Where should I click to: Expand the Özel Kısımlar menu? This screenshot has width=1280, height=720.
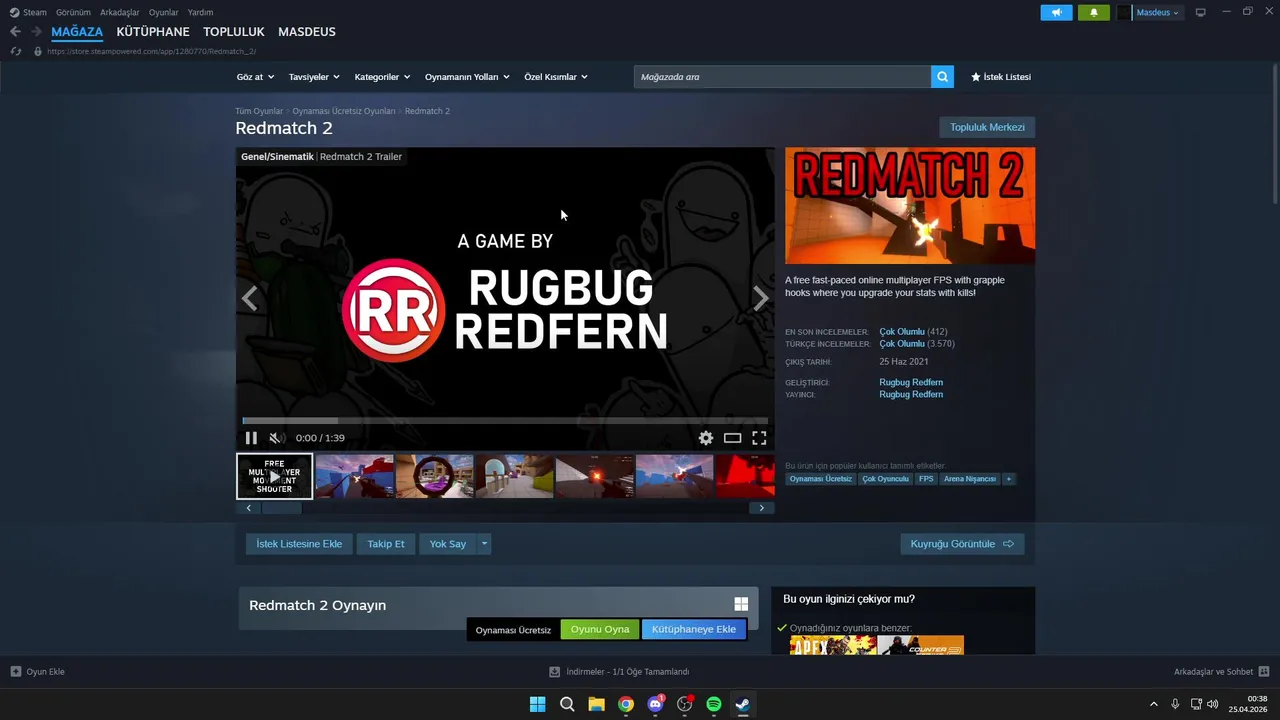coord(556,77)
